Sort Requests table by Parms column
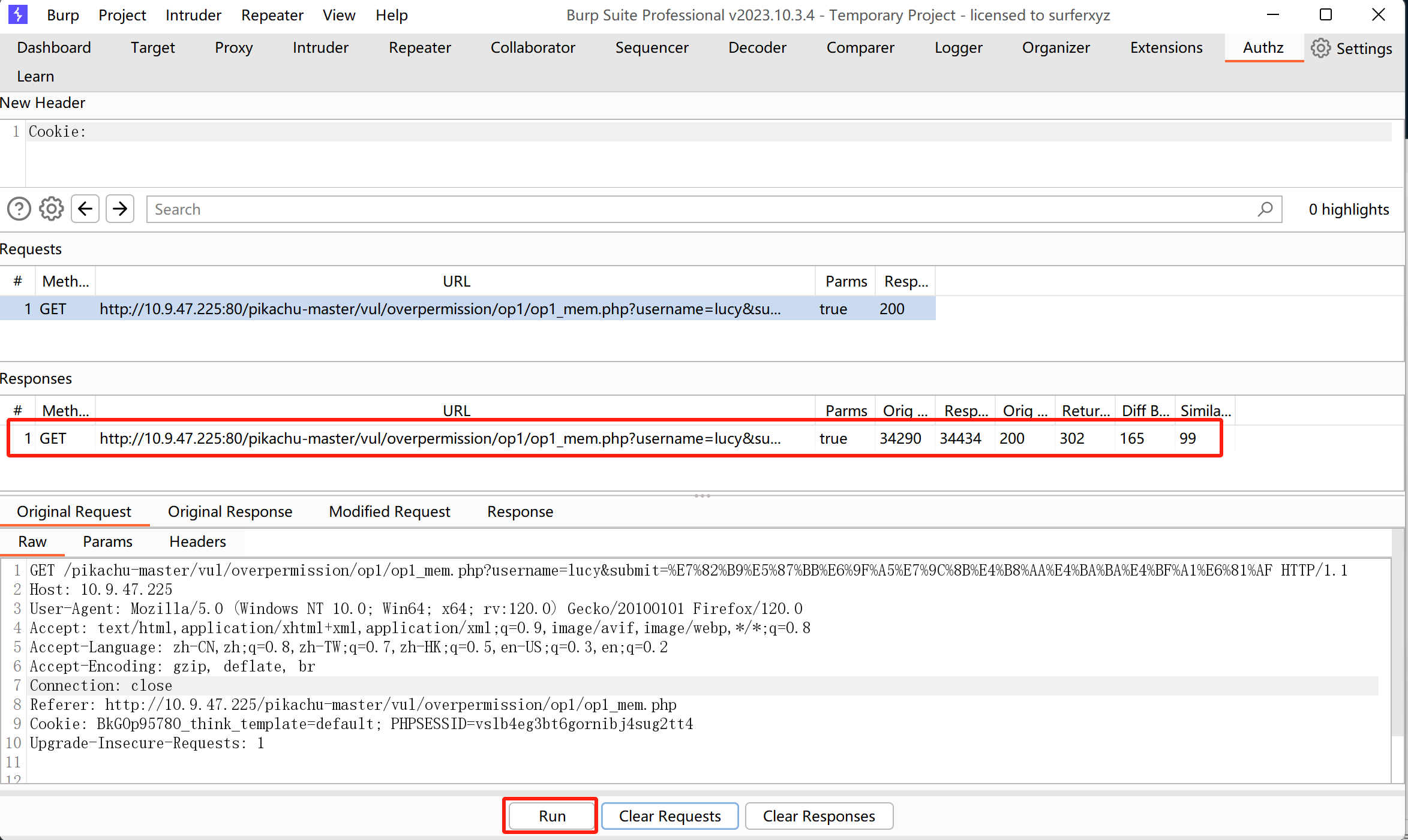 click(846, 281)
